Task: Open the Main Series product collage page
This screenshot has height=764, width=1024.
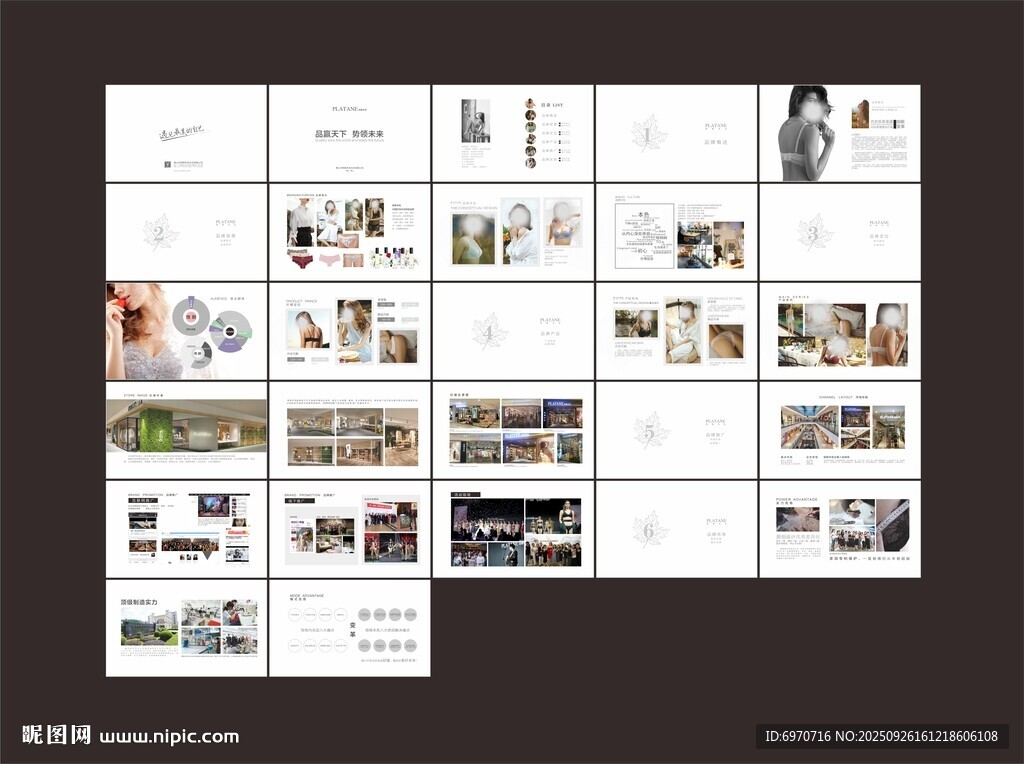Action: pos(840,331)
